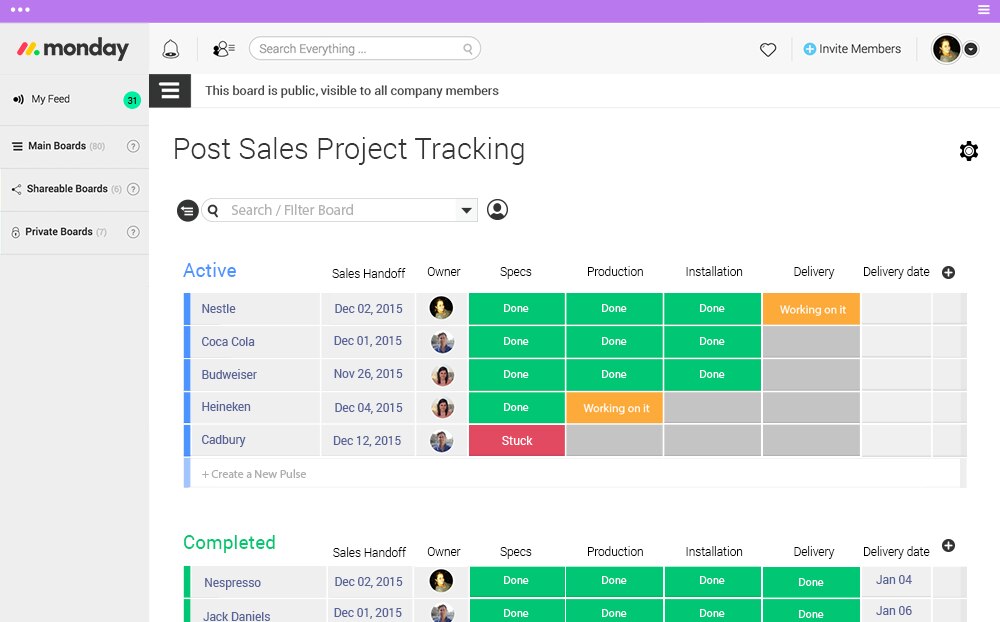Click Nestle sales handoff date Dec 02, 2015
The height and width of the screenshot is (622, 1000).
click(369, 309)
